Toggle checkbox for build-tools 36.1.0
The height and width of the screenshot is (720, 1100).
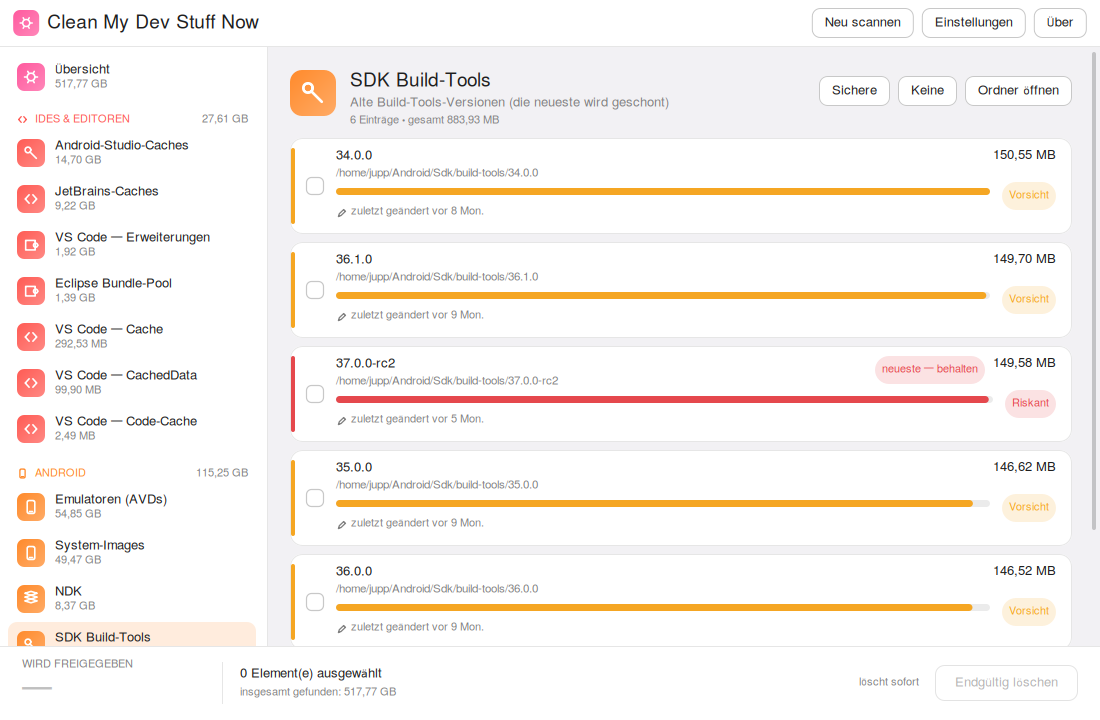point(315,290)
